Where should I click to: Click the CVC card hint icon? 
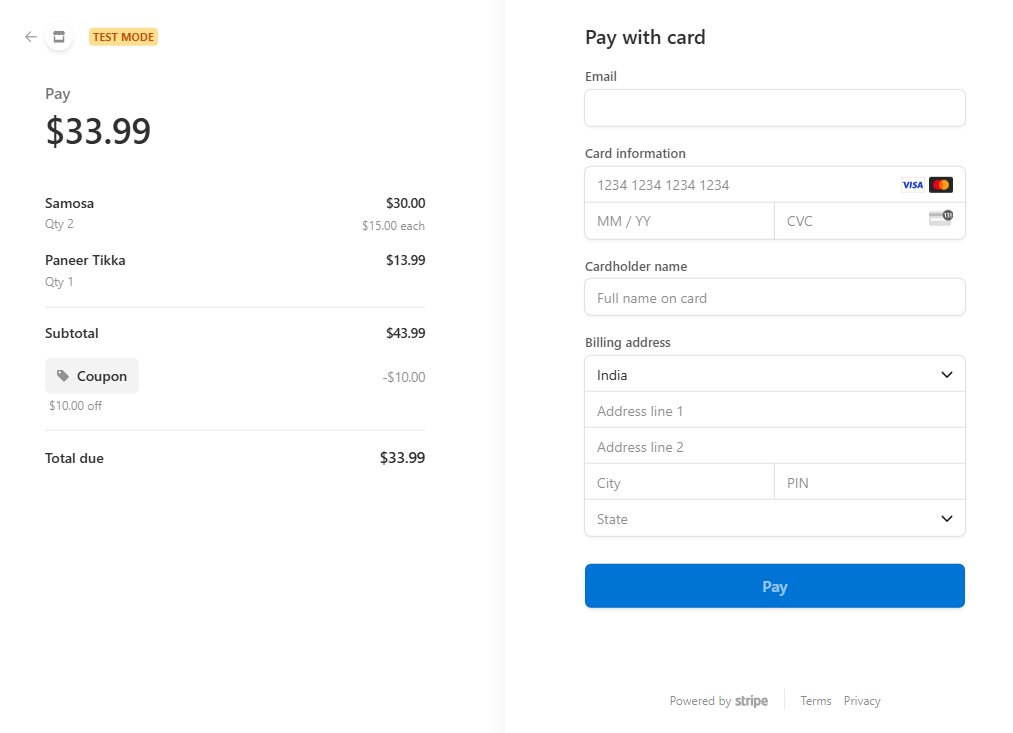pyautogui.click(x=941, y=218)
